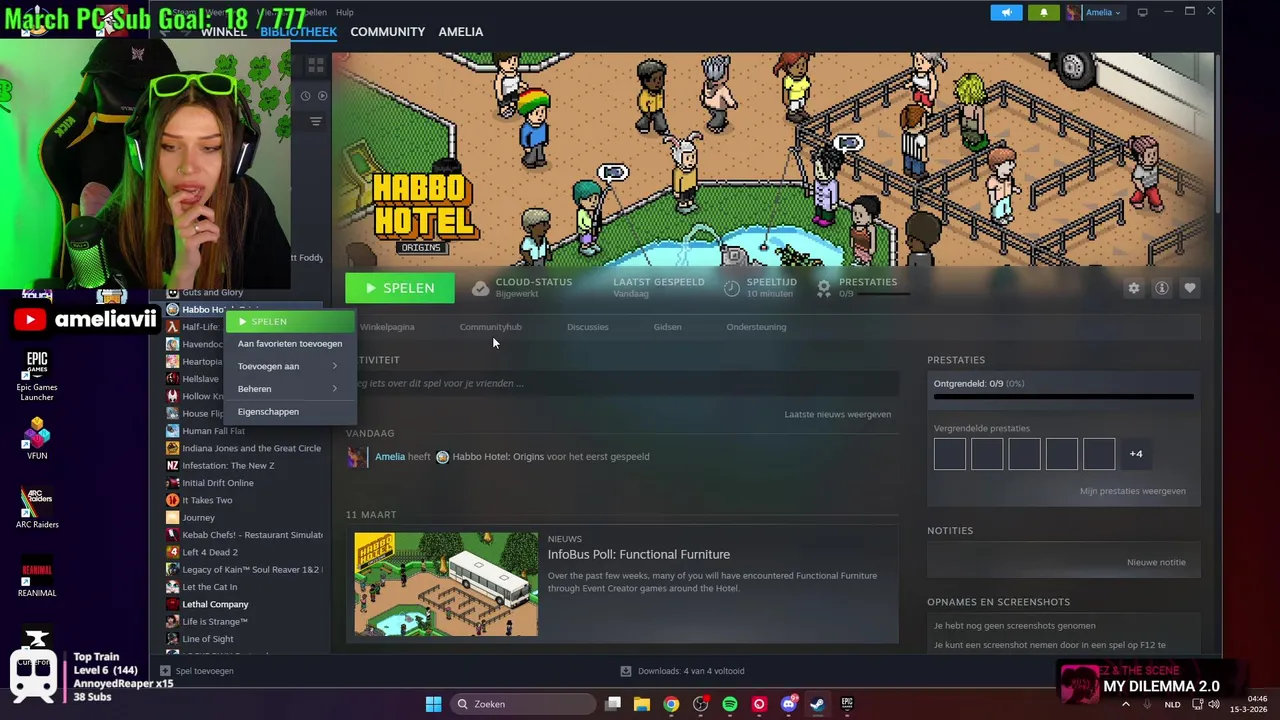The height and width of the screenshot is (720, 1280).
Task: Click the Prestaties gear icon
Action: coord(823,288)
